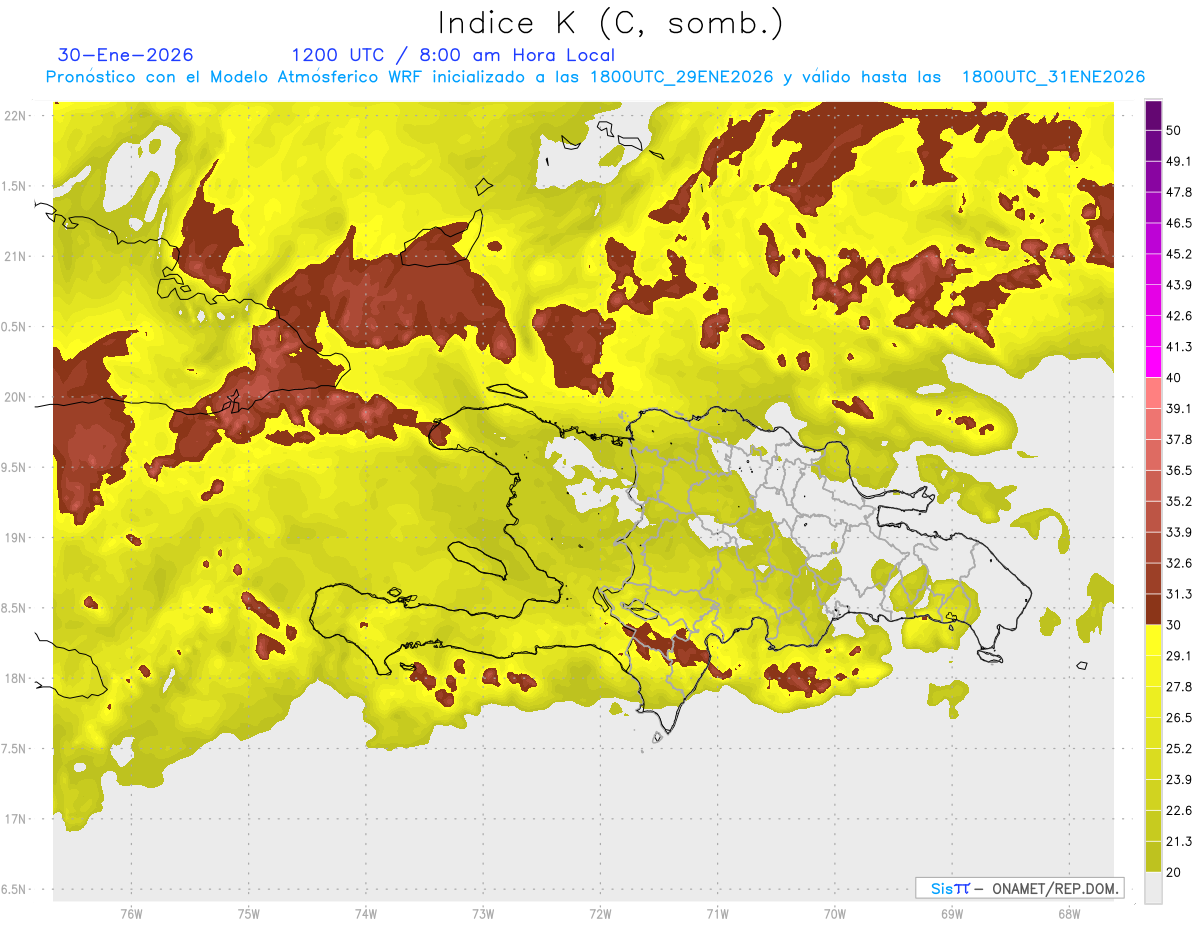Click the colorbar value "32.6"

(x=1178, y=563)
